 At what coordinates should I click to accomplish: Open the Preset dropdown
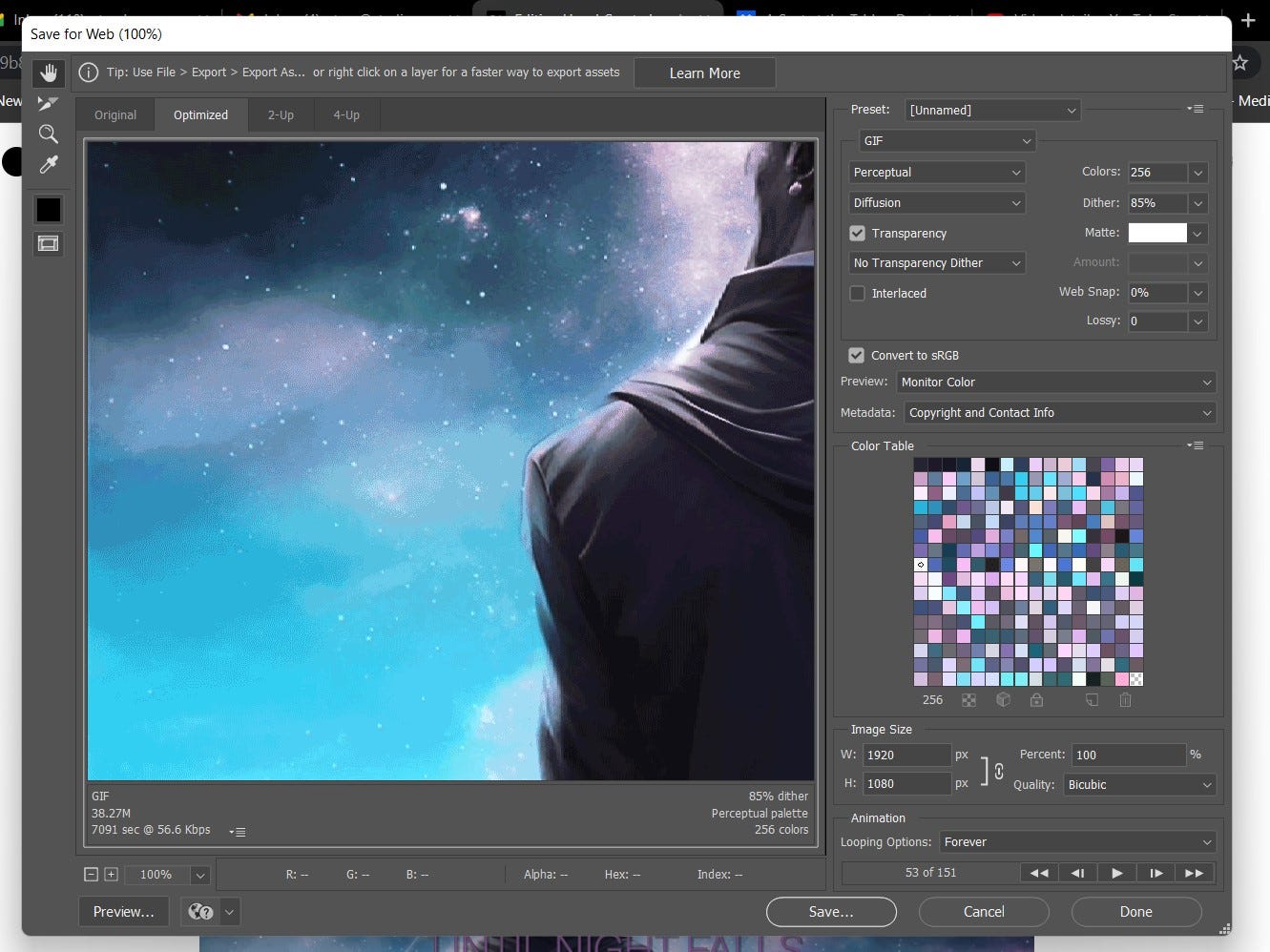click(992, 110)
